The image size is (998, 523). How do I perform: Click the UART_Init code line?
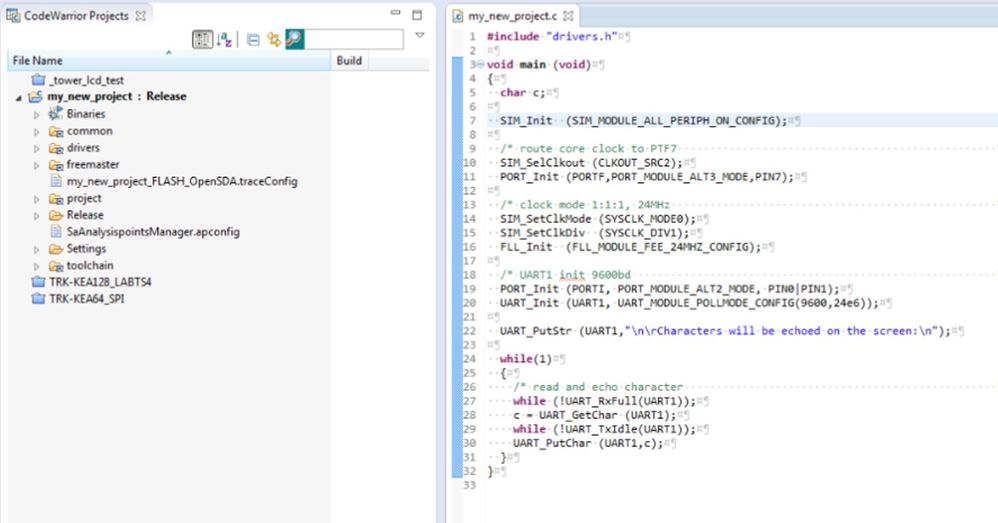[689, 302]
